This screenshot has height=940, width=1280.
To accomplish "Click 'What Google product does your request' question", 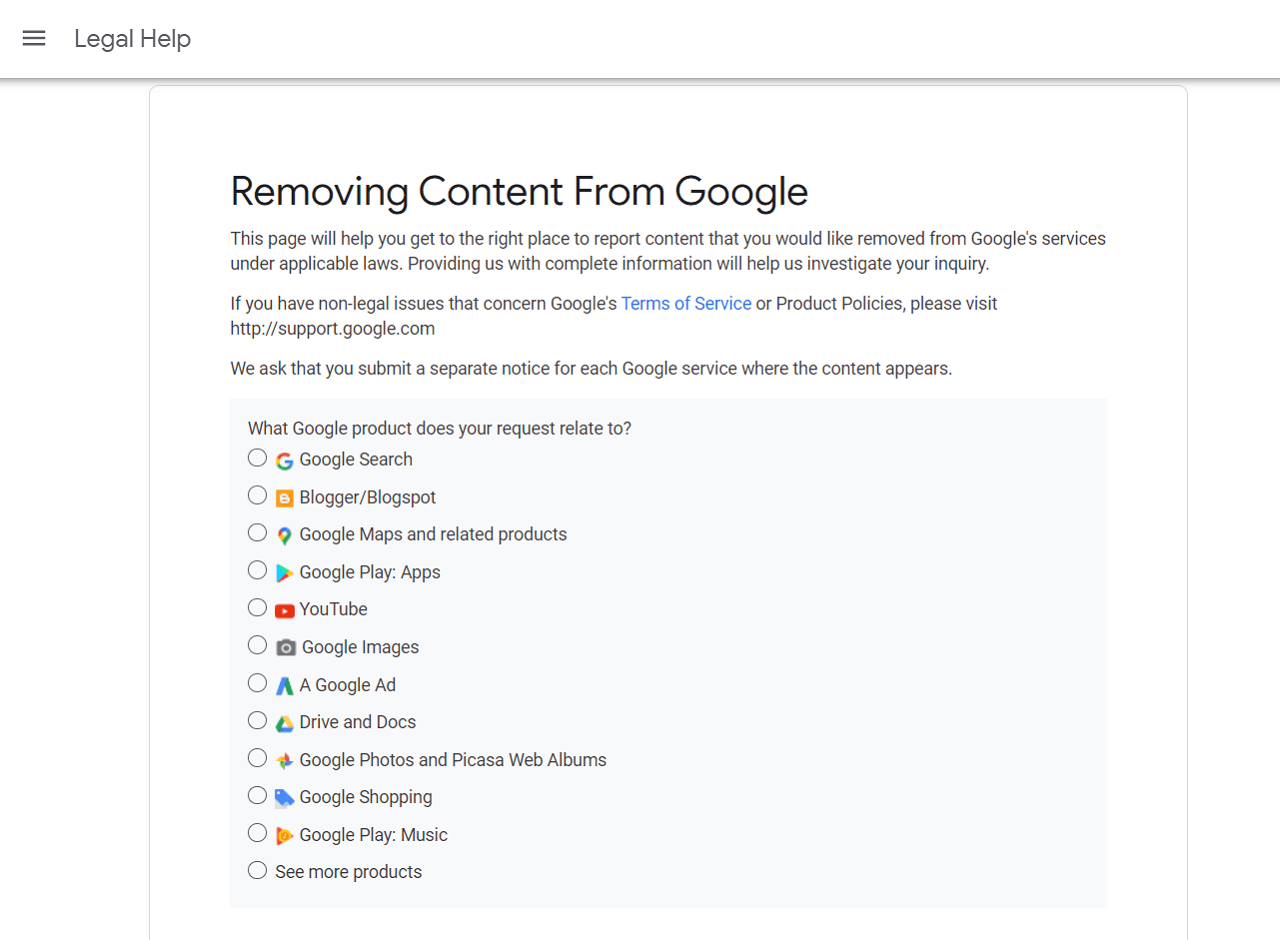I will 440,428.
